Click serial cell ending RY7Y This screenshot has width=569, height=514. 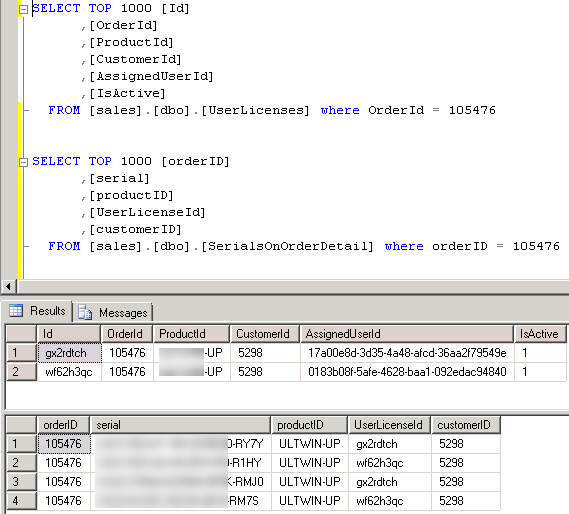(x=181, y=444)
